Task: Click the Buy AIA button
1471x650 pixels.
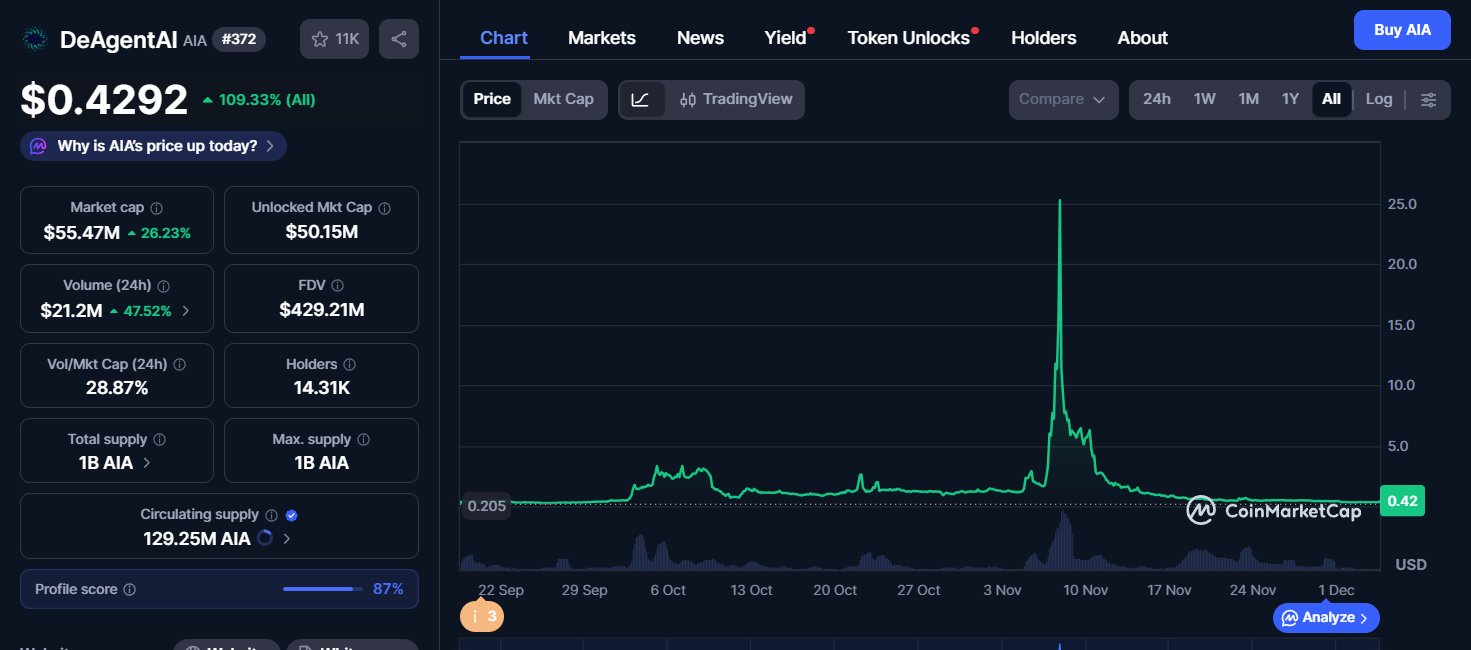Action: (x=1401, y=30)
